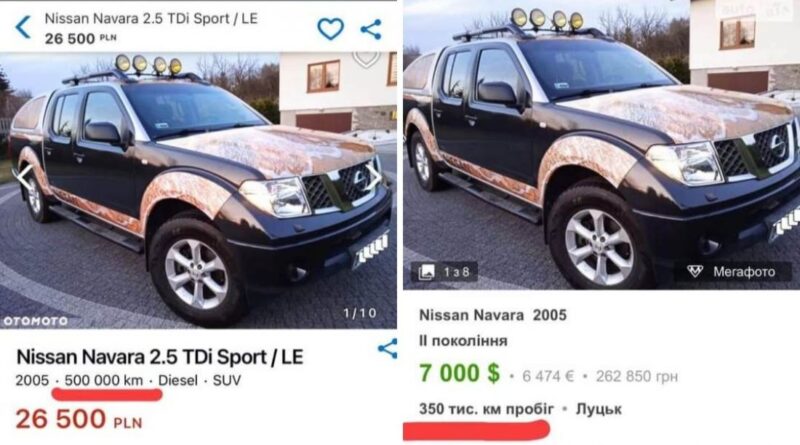Screen dimensions: 800x445
Task: Tap share icon beside Nissan Navara title
Action: click(x=387, y=348)
